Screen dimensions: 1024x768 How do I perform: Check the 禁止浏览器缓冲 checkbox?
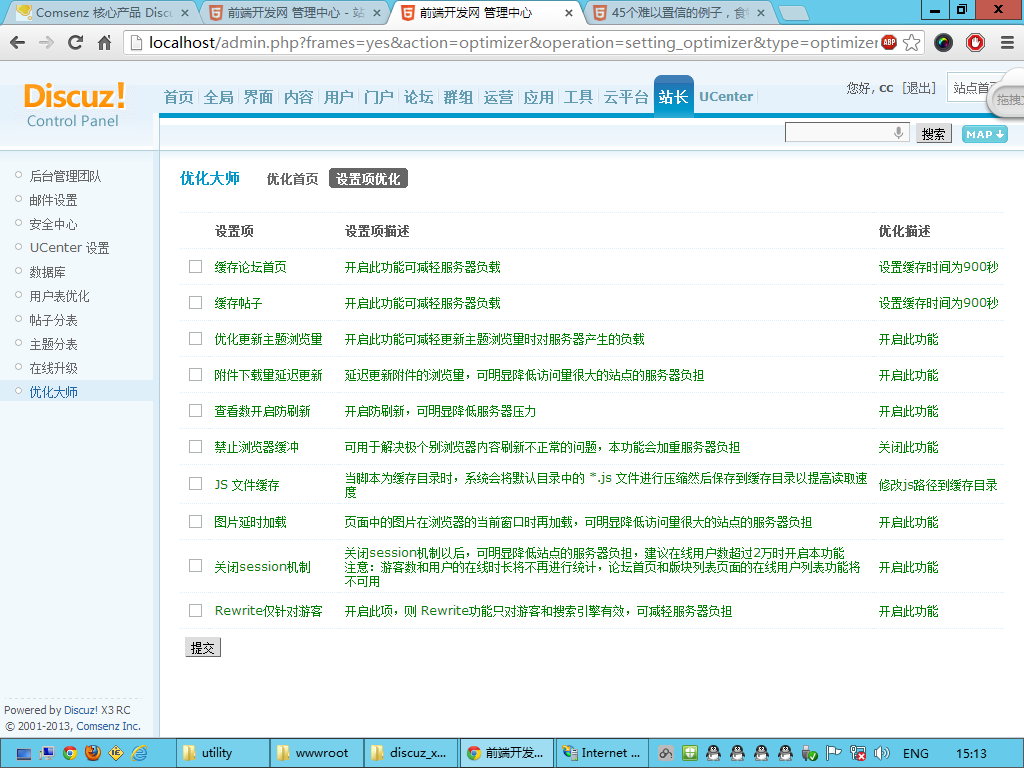[195, 446]
